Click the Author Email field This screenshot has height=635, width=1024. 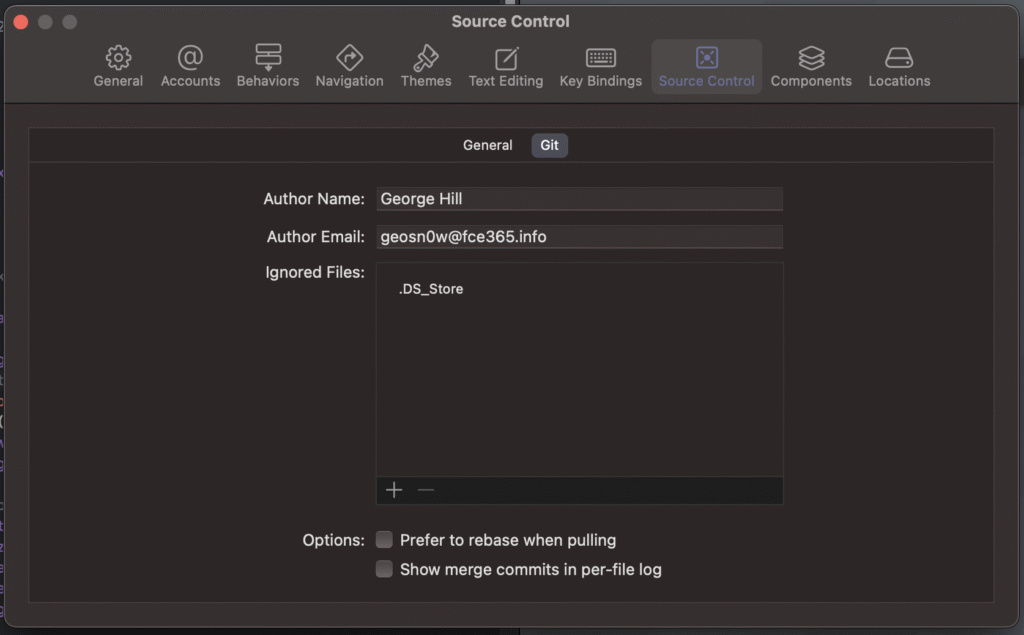click(x=579, y=236)
